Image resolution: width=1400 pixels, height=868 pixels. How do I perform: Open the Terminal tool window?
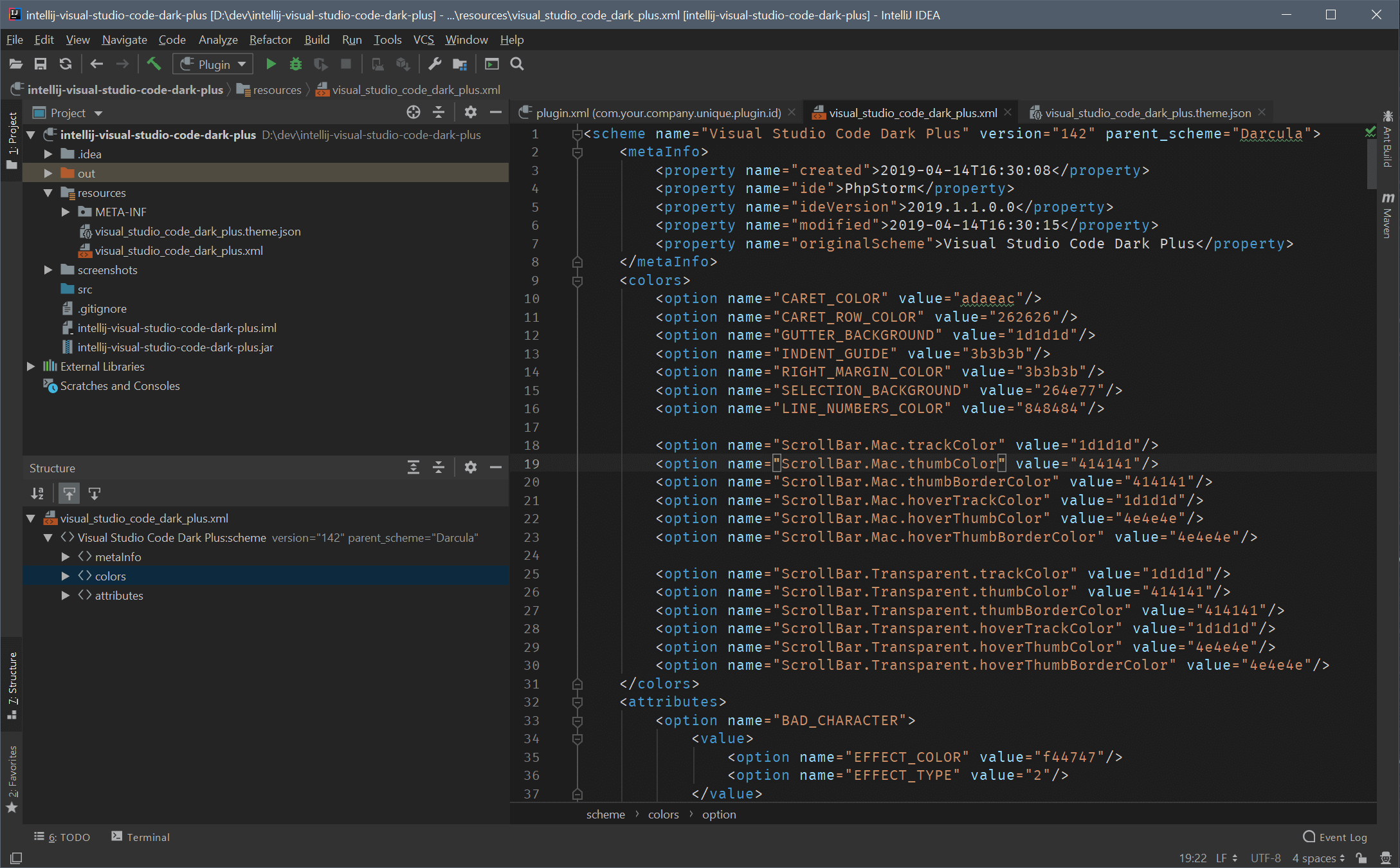tap(141, 836)
